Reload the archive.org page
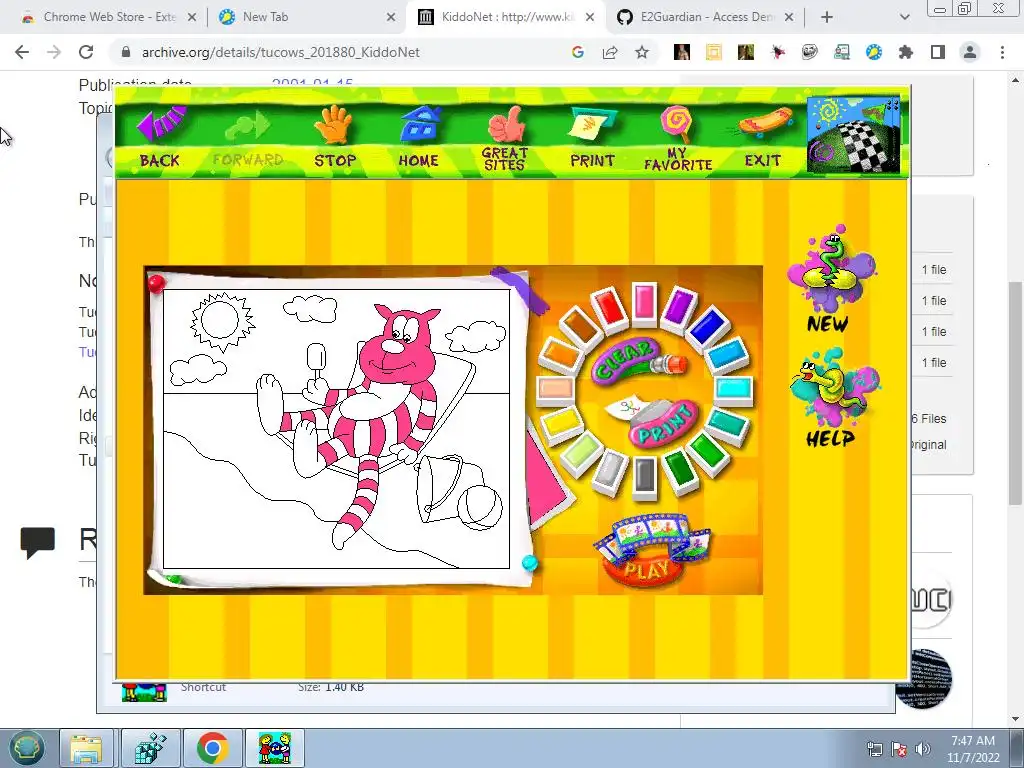Screen dimensions: 1024x768 86,52
